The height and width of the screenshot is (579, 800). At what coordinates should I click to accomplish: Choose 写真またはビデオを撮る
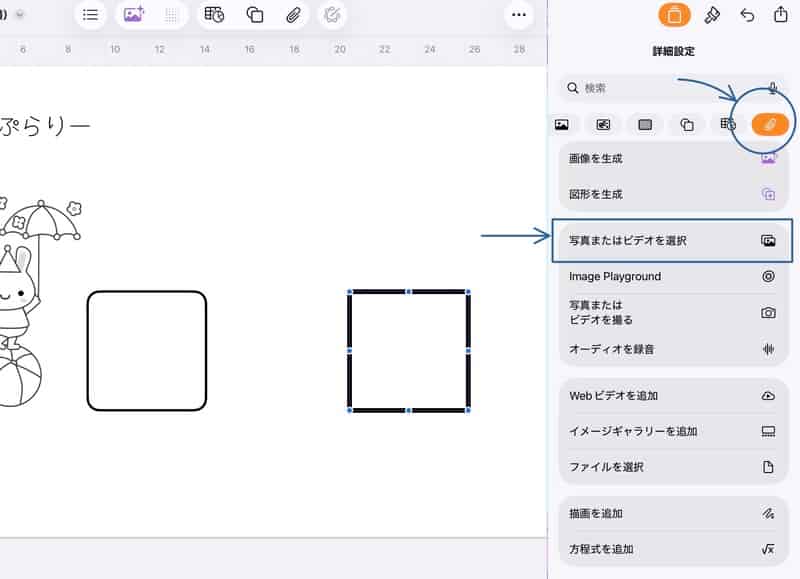[x=672, y=313]
